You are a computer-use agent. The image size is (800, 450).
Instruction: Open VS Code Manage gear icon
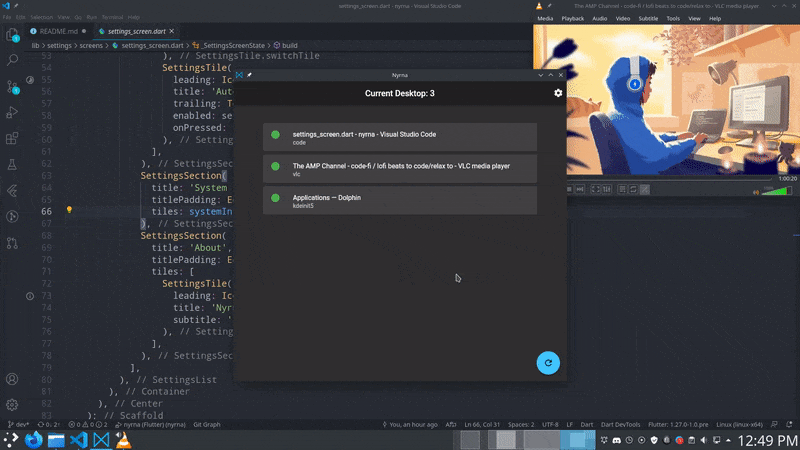point(12,405)
